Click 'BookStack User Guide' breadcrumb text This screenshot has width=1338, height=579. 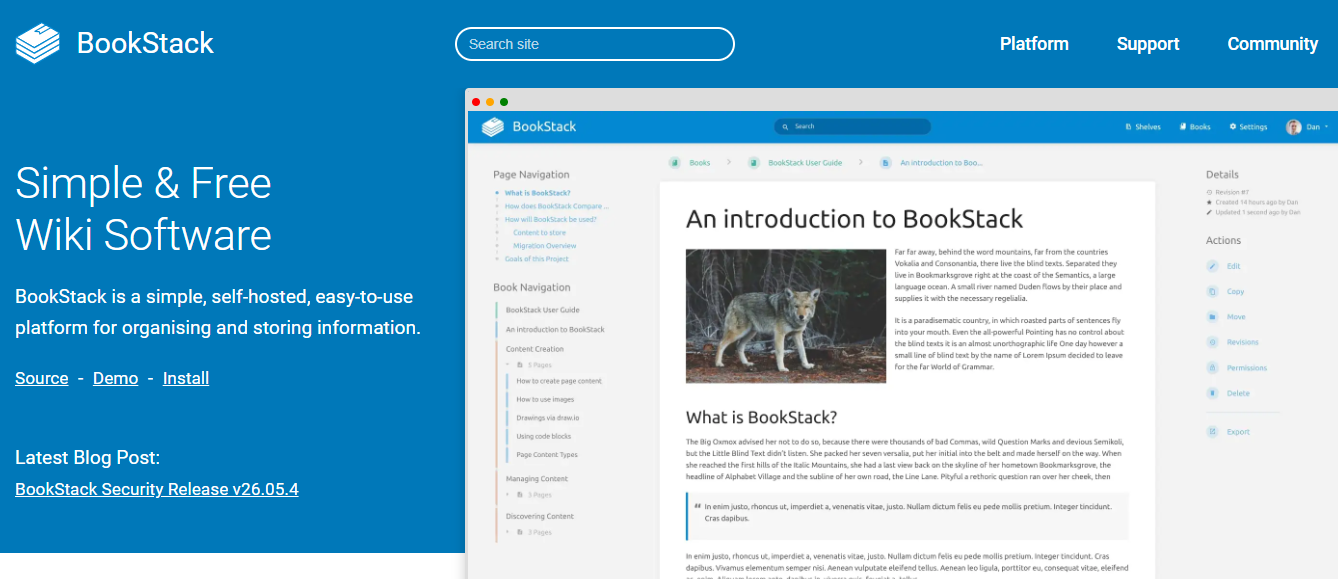tap(805, 162)
